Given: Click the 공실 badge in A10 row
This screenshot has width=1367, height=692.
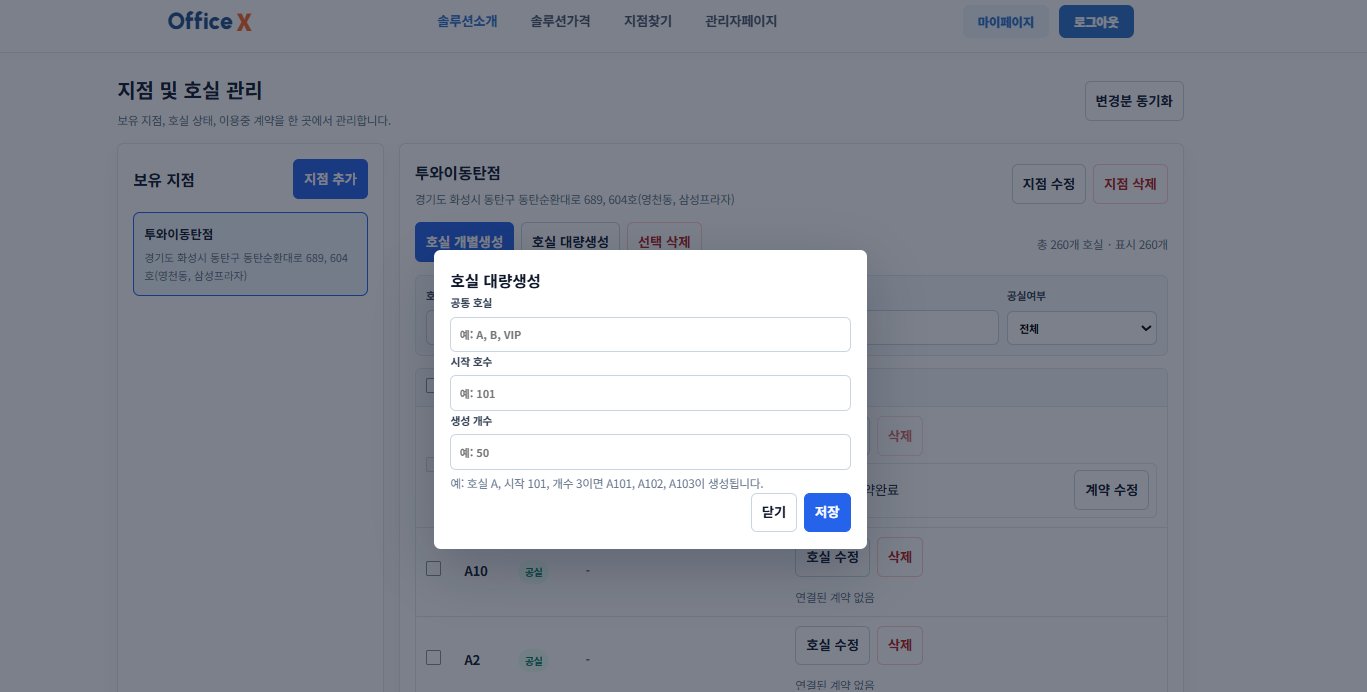Looking at the screenshot, I should [x=533, y=572].
